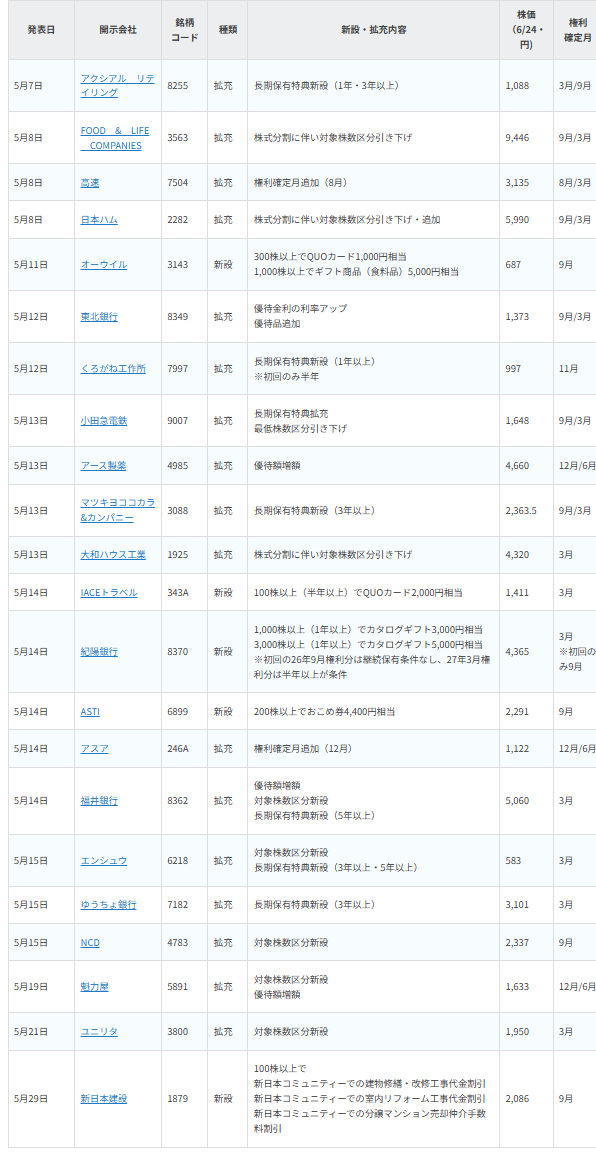Click the text 優待額増額 in アース製薬 row
The width and height of the screenshot is (596, 1158).
coord(277,465)
